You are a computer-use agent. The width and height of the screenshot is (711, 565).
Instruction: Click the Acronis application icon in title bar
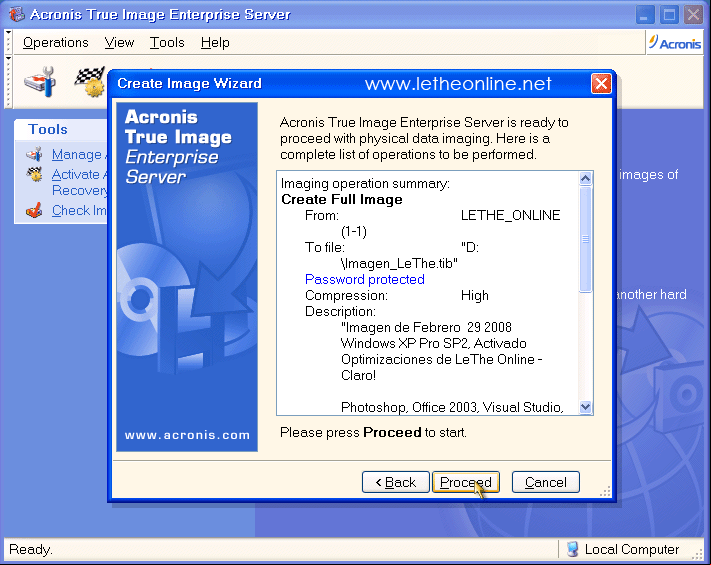[x=17, y=14]
